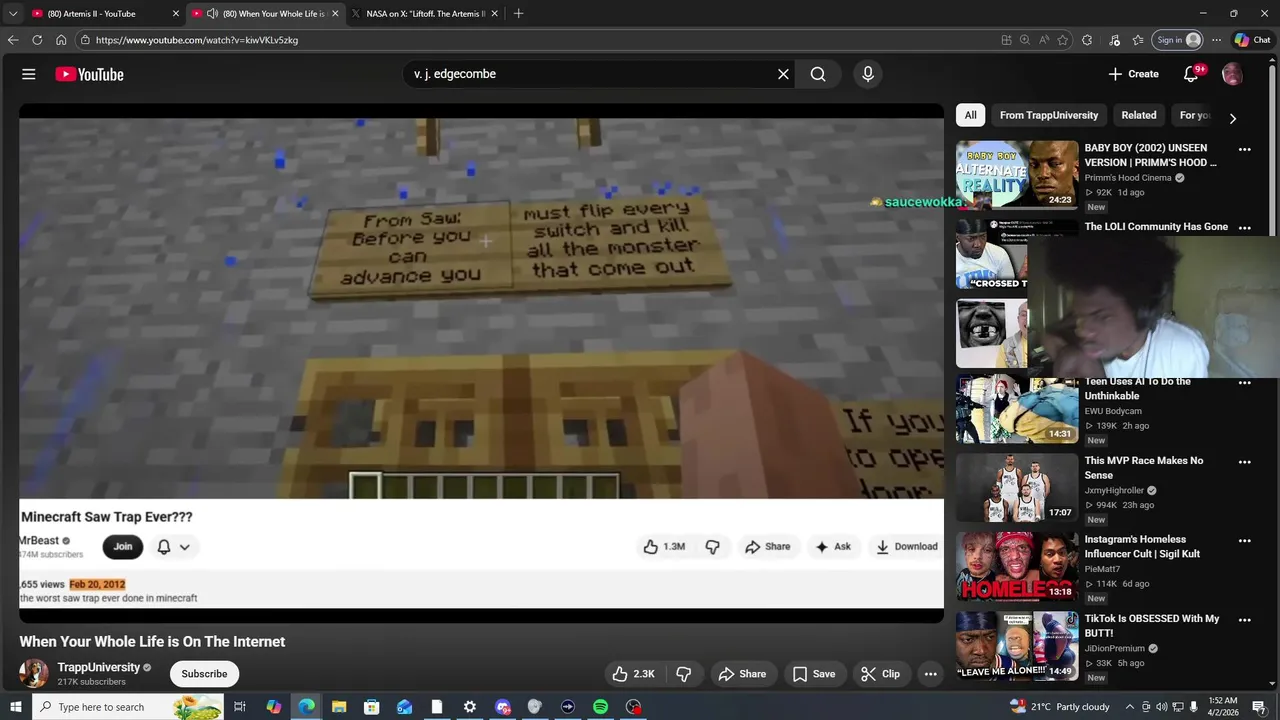The height and width of the screenshot is (720, 1280).
Task: Open the TrappUniversity channel avatar
Action: point(34,673)
